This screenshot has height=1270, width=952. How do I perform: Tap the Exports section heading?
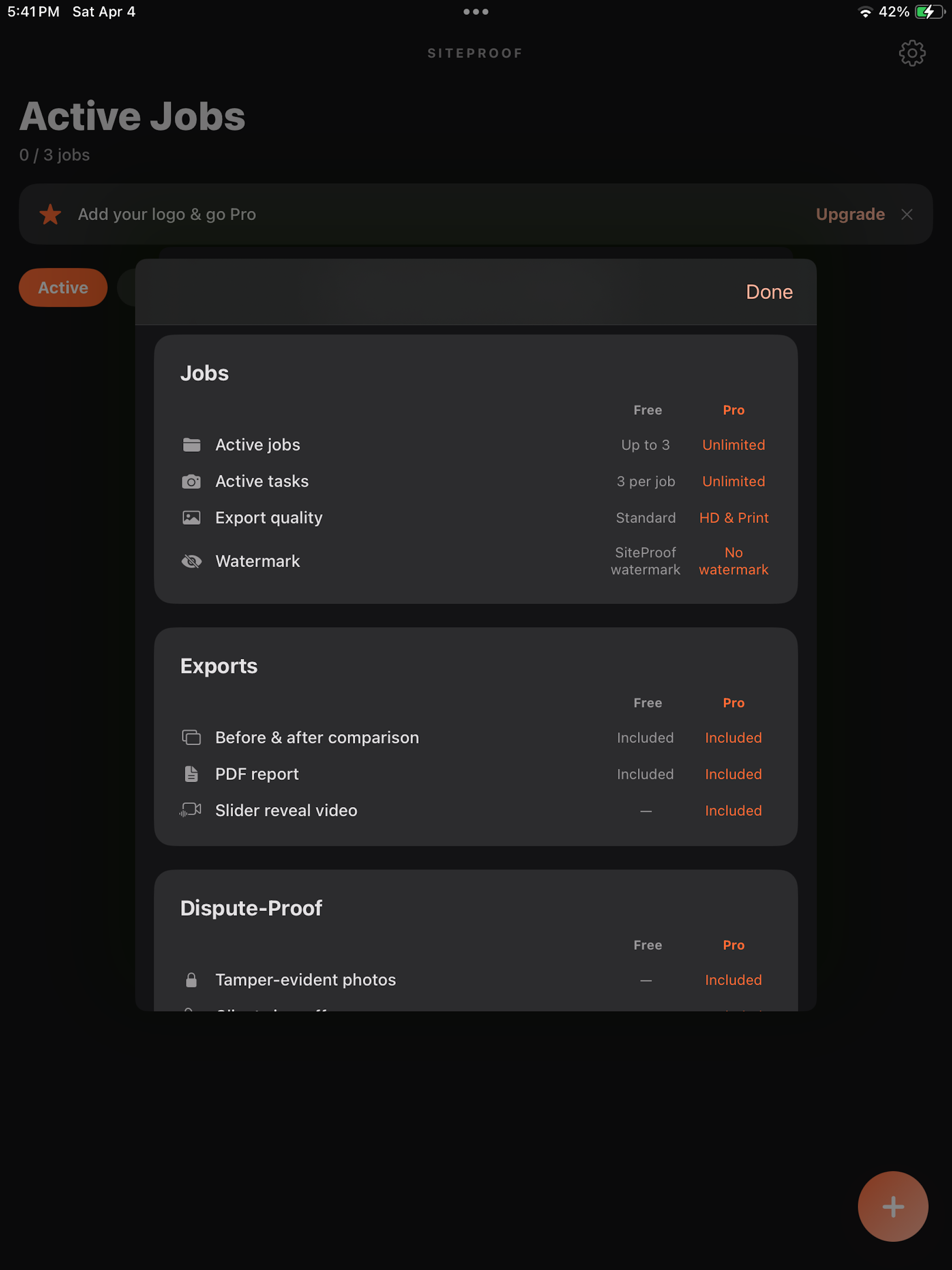(219, 666)
